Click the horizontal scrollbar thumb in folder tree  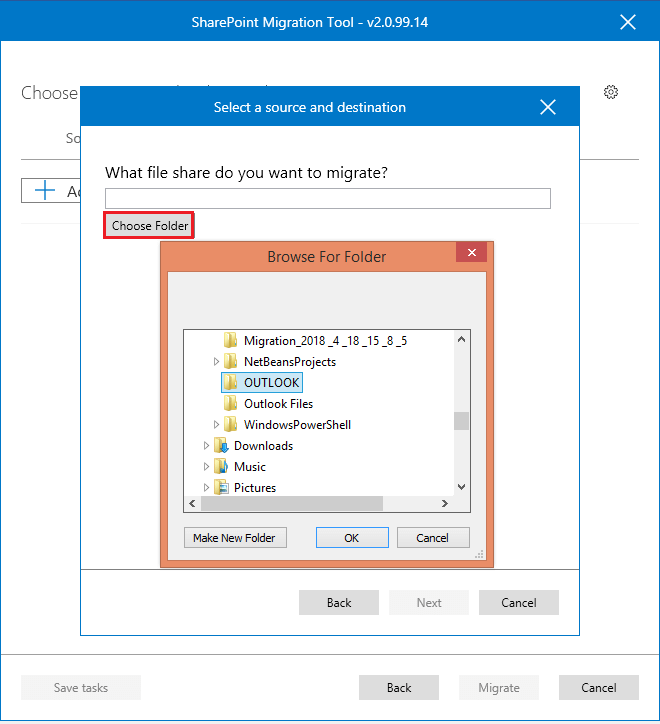pyautogui.click(x=292, y=503)
